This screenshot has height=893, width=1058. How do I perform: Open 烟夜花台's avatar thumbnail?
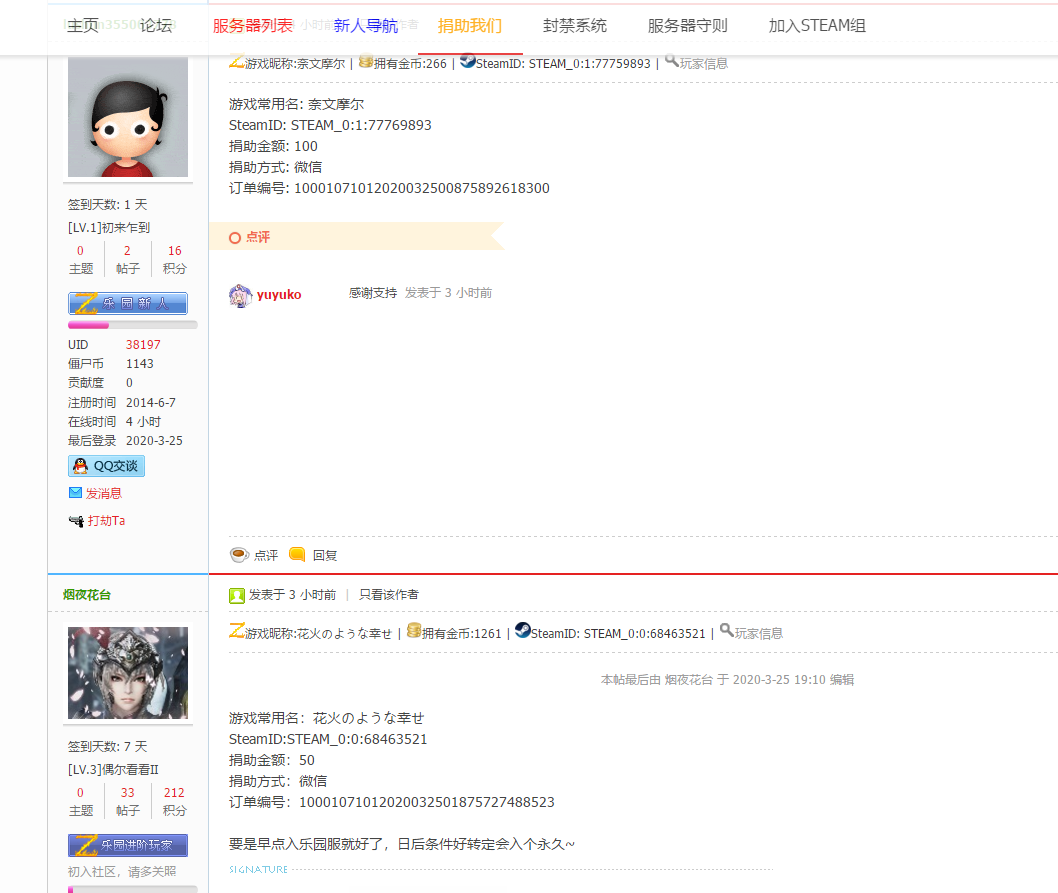pos(127,672)
